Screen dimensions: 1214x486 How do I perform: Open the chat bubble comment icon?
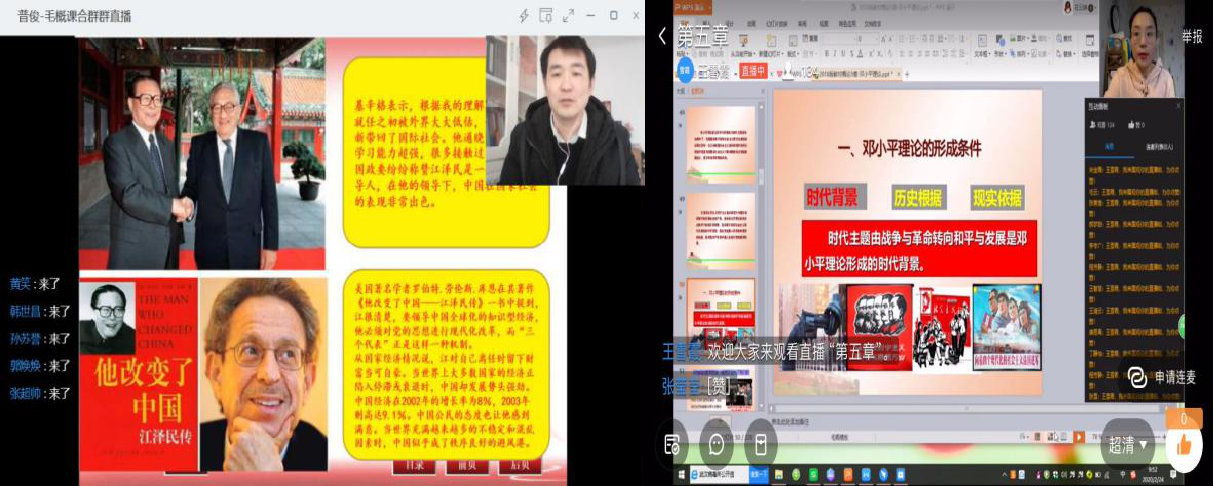pos(716,444)
